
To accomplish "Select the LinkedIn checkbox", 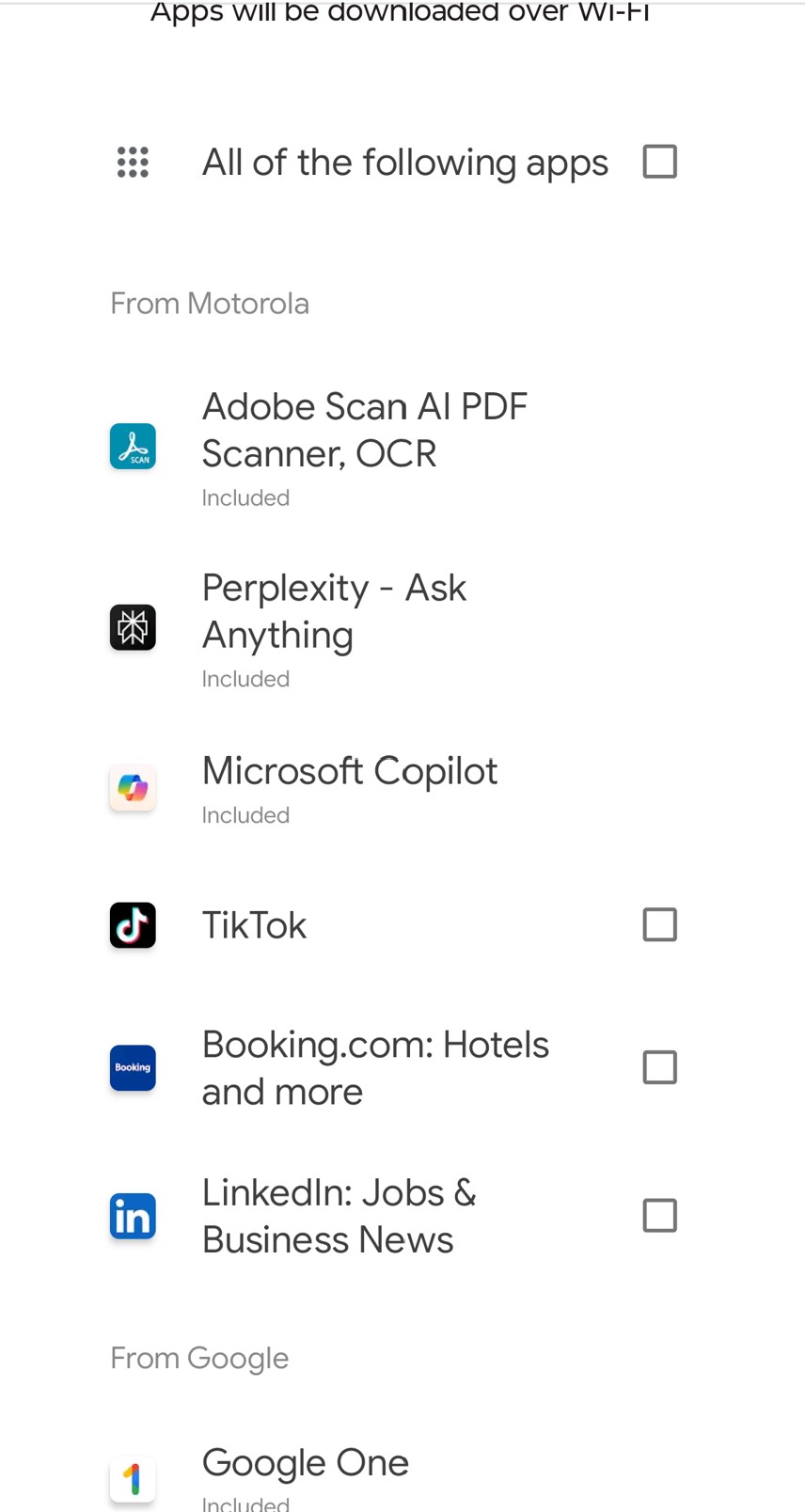I will click(659, 1216).
